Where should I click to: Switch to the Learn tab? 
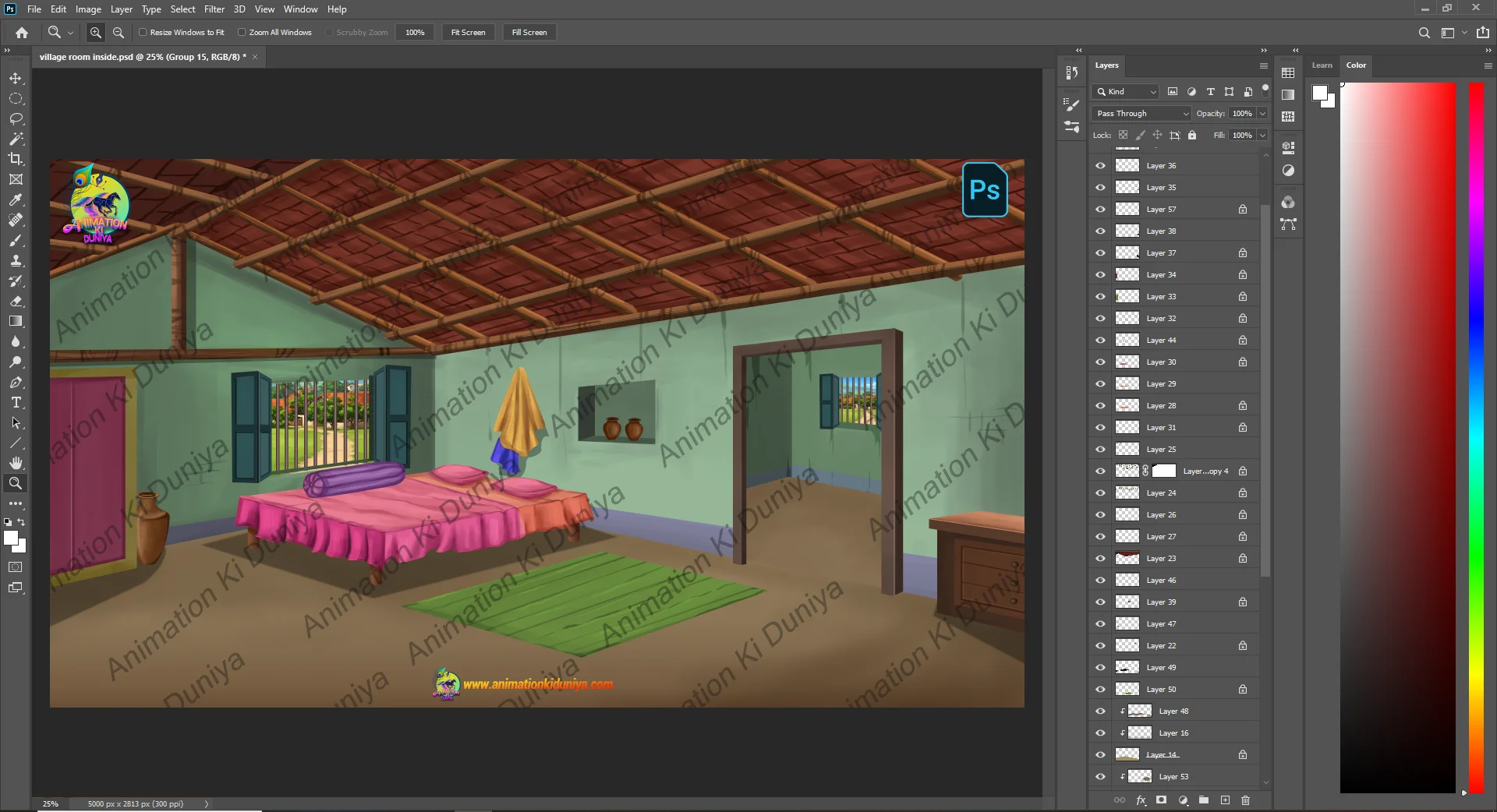coord(1322,65)
